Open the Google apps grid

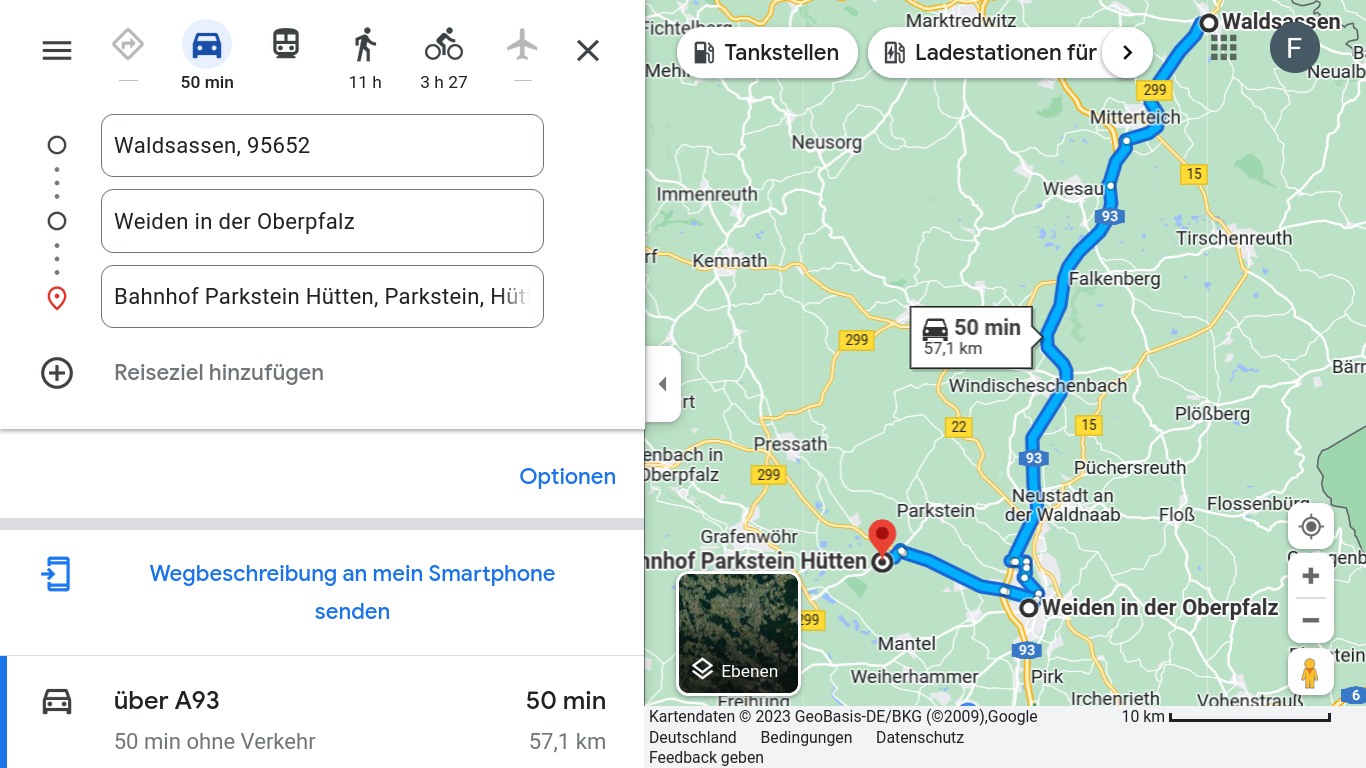click(1224, 47)
